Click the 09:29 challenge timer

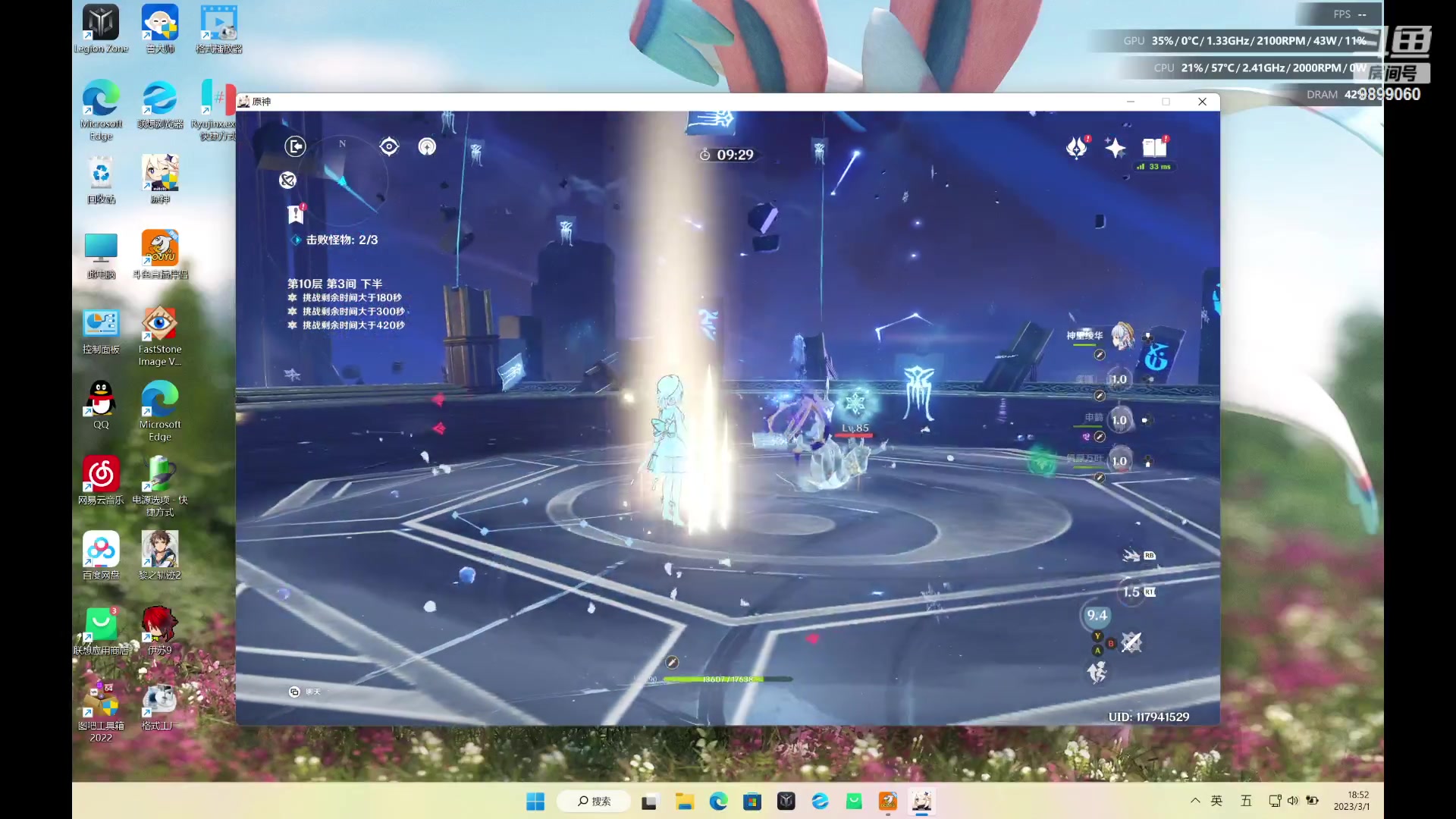[x=727, y=155]
